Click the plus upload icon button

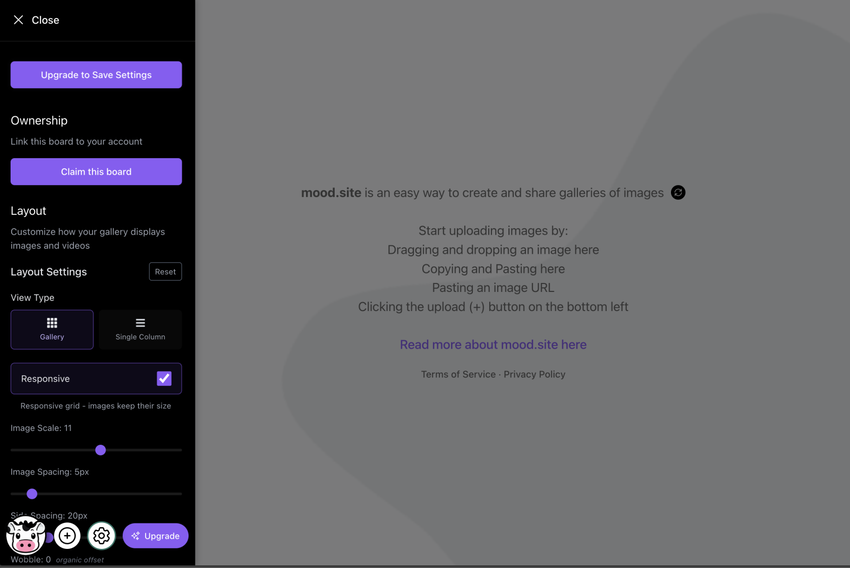[67, 536]
